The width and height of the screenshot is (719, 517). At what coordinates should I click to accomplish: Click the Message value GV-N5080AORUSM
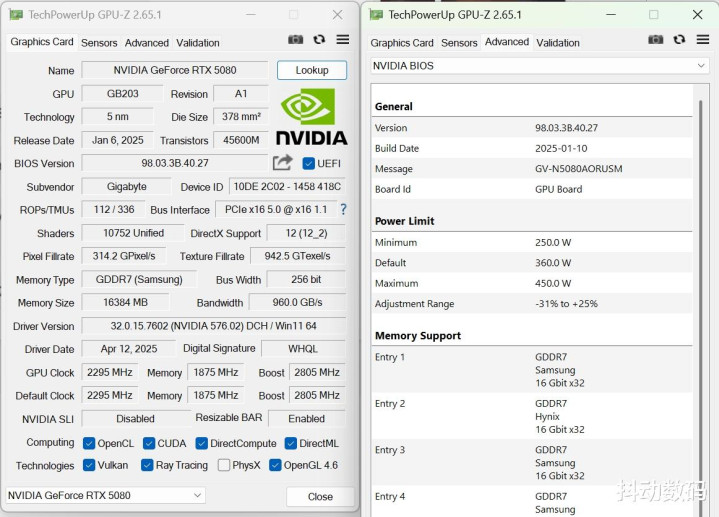click(578, 168)
